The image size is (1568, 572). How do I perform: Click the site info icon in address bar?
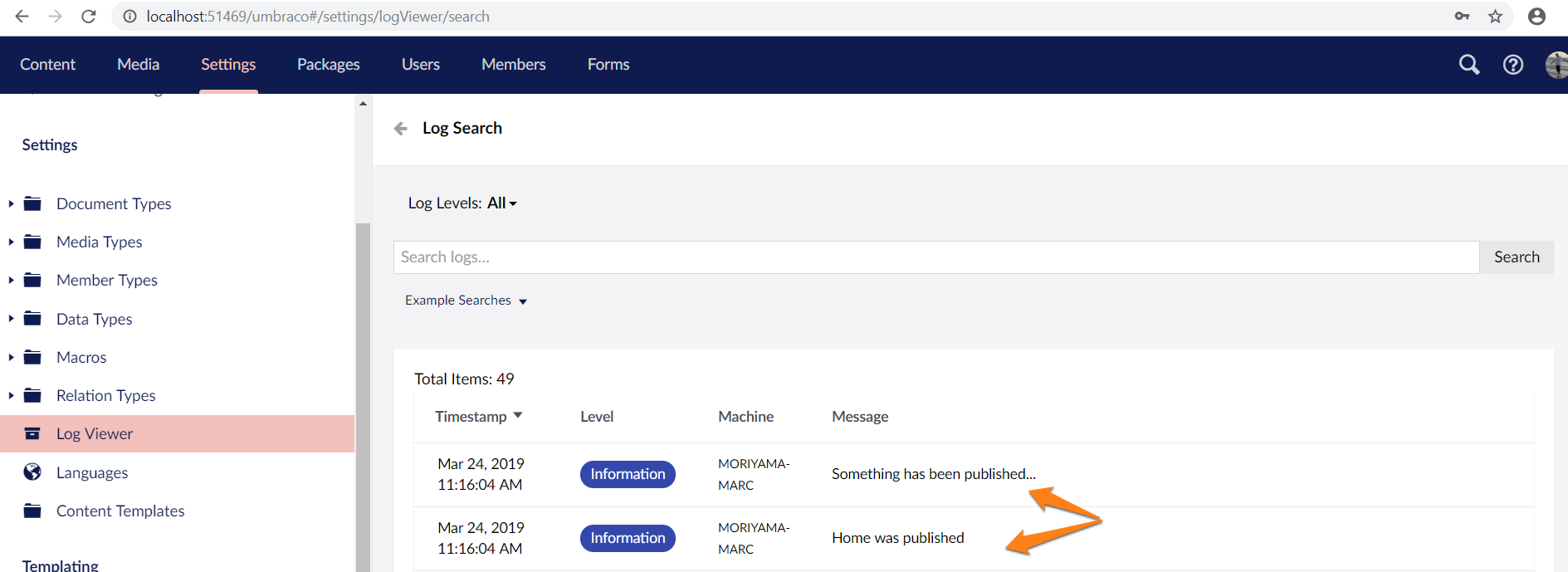[129, 16]
